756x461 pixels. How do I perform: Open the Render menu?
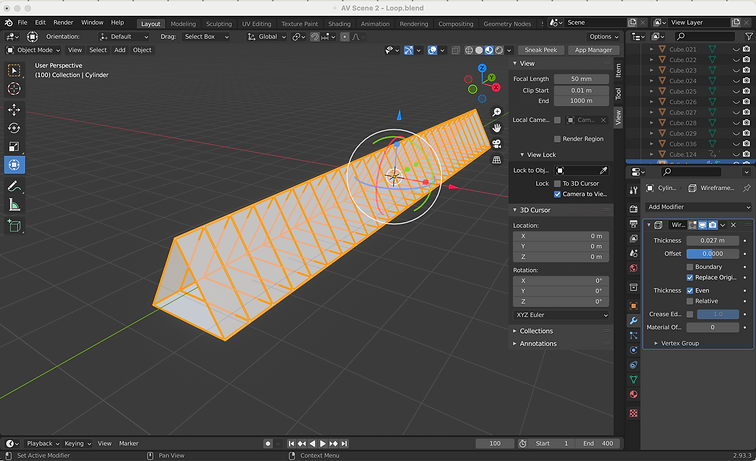[x=63, y=23]
